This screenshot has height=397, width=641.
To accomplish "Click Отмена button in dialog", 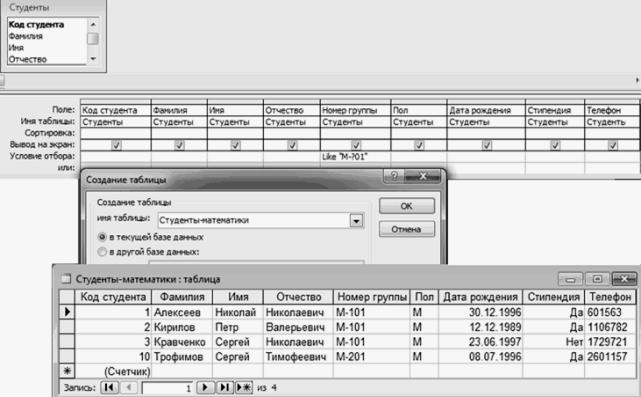I will point(407,229).
